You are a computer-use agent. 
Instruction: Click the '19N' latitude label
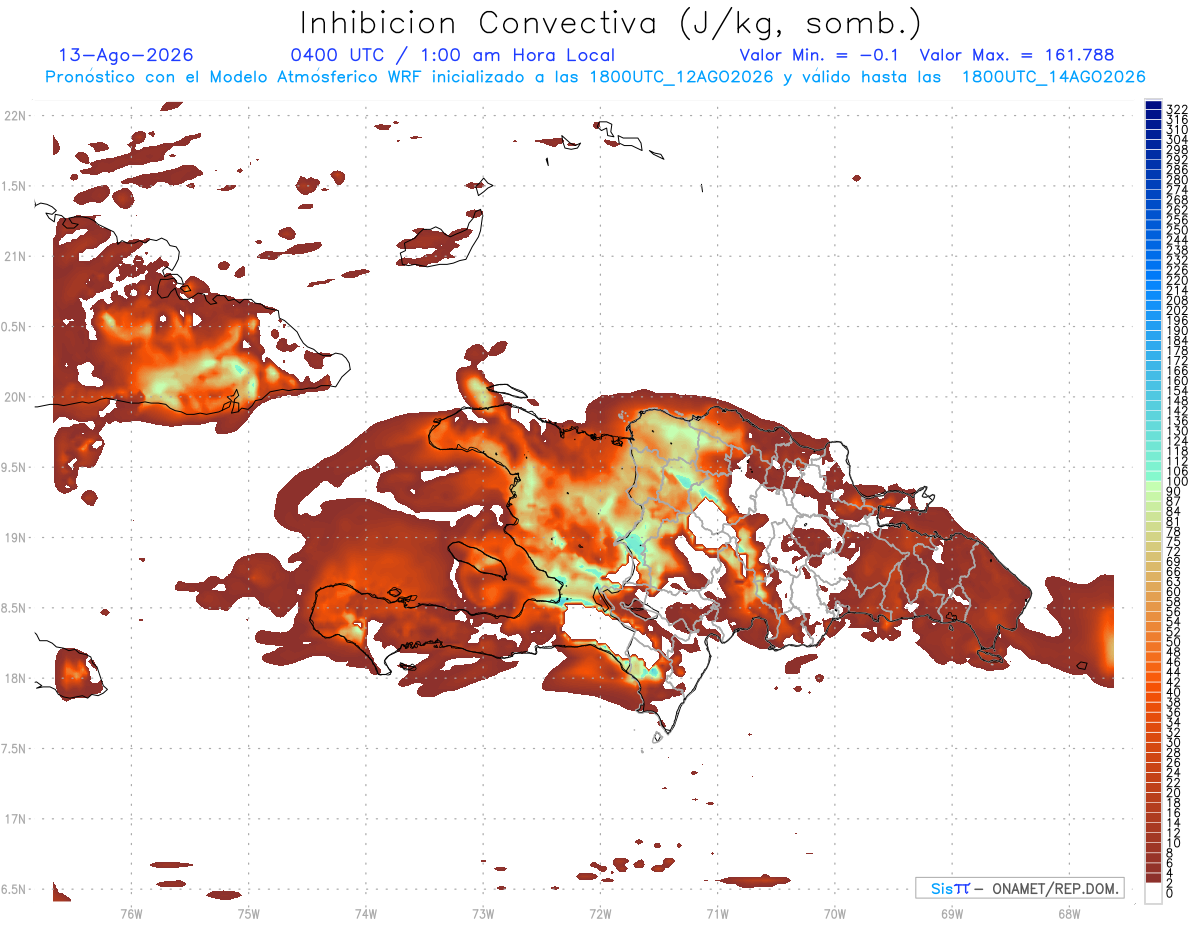click(16, 538)
